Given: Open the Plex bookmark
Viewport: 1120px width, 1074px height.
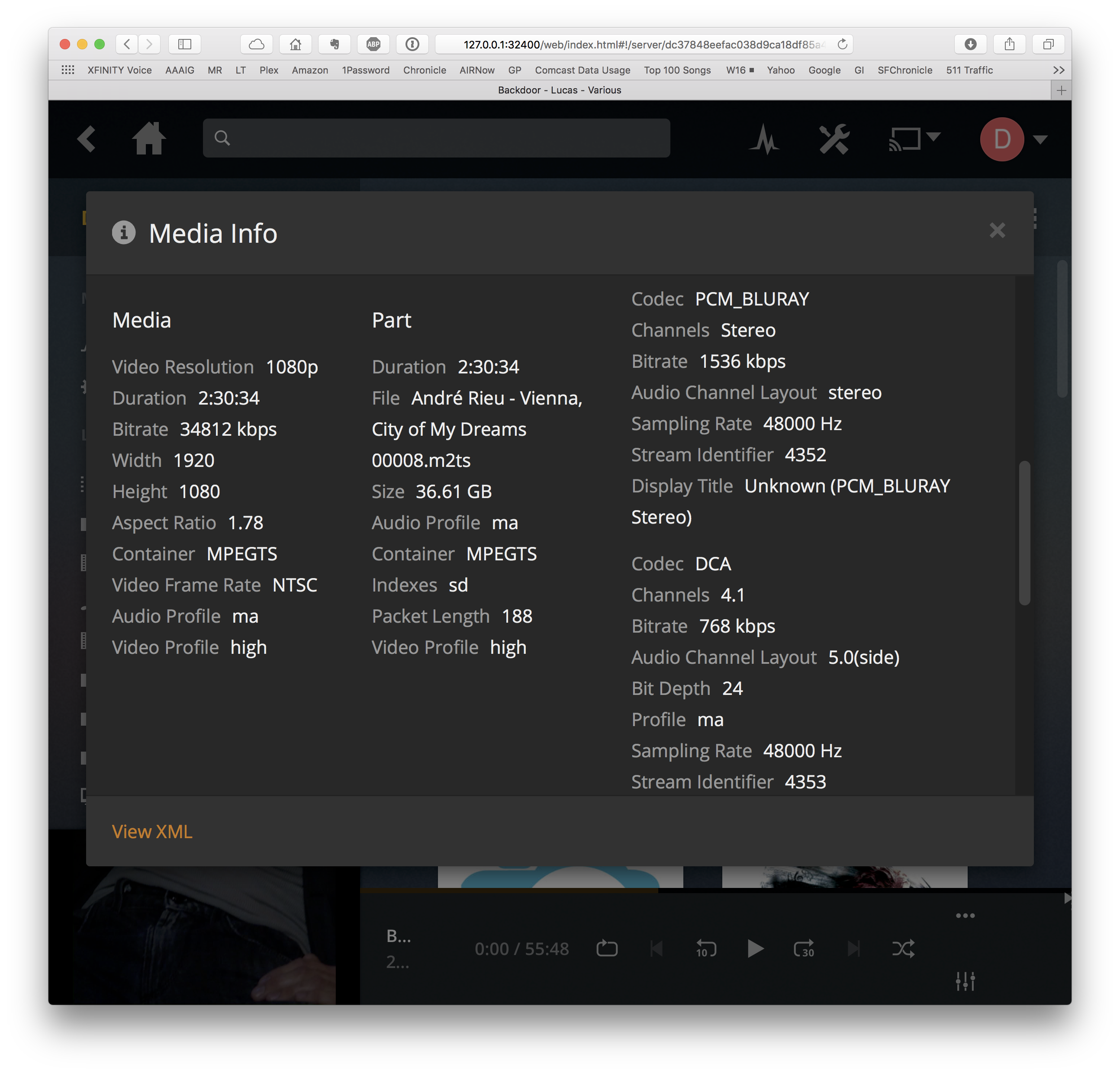Looking at the screenshot, I should (269, 70).
